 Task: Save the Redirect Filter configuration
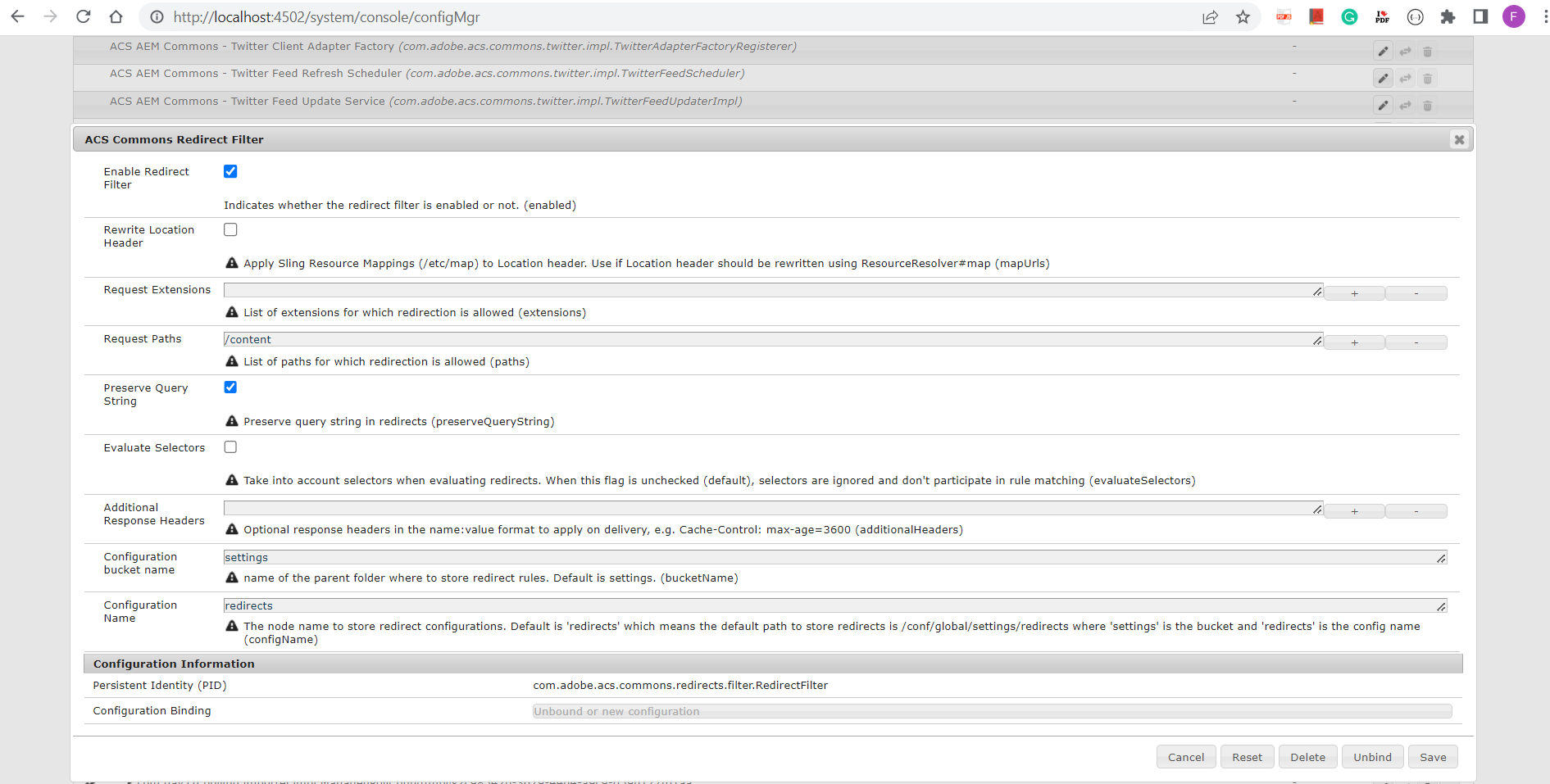(1433, 756)
